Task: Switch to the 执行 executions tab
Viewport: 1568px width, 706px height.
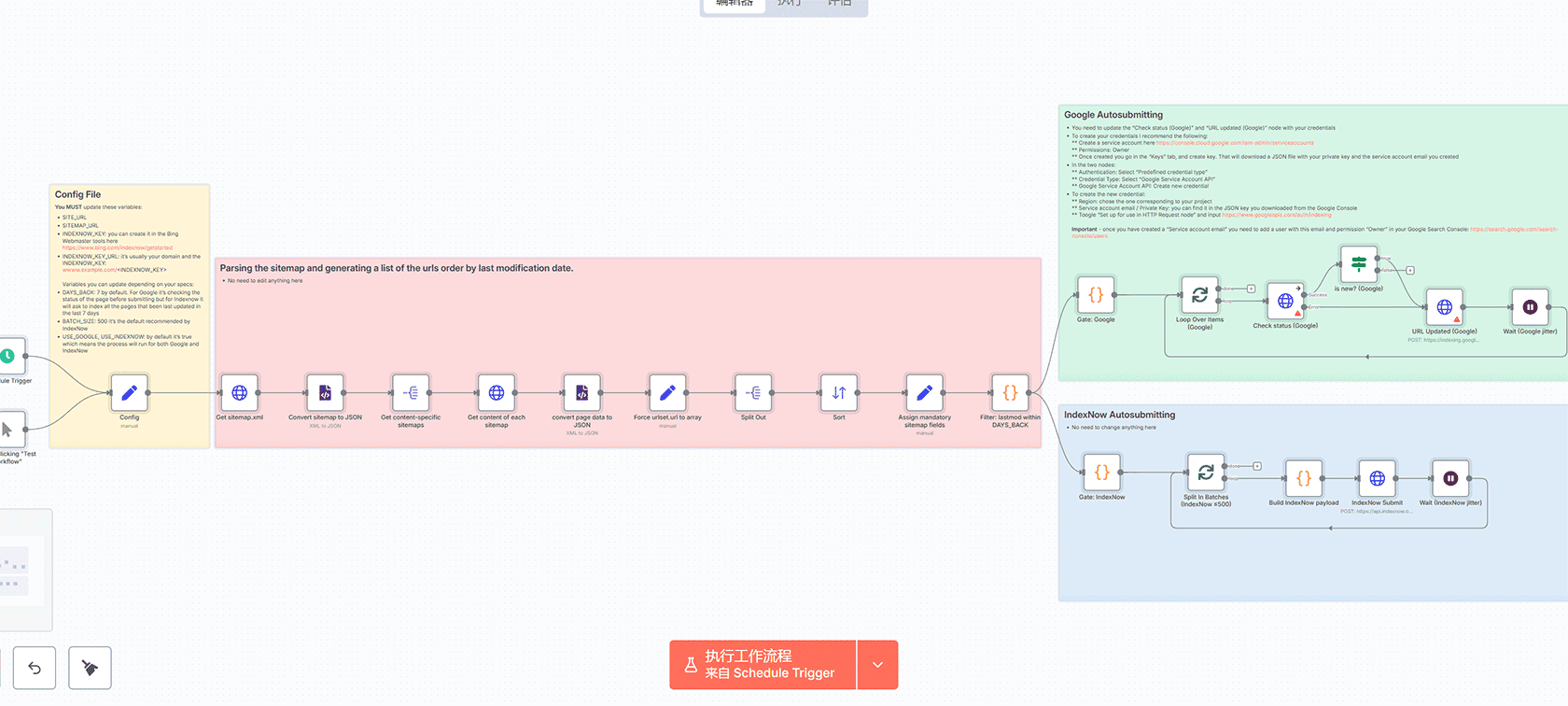Action: 789,4
